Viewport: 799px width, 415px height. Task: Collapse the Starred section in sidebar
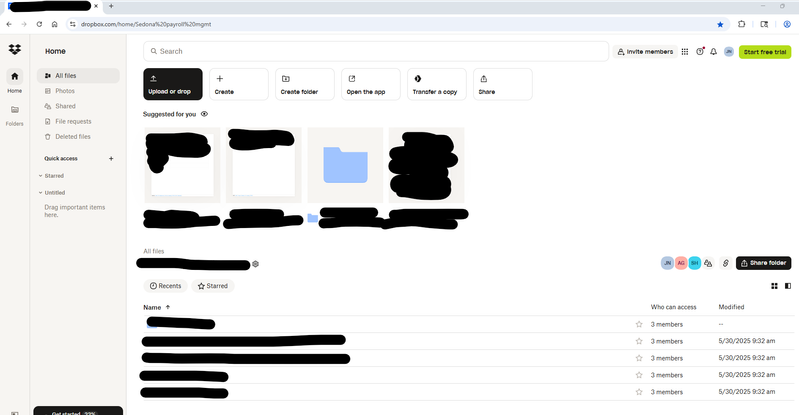(41, 176)
